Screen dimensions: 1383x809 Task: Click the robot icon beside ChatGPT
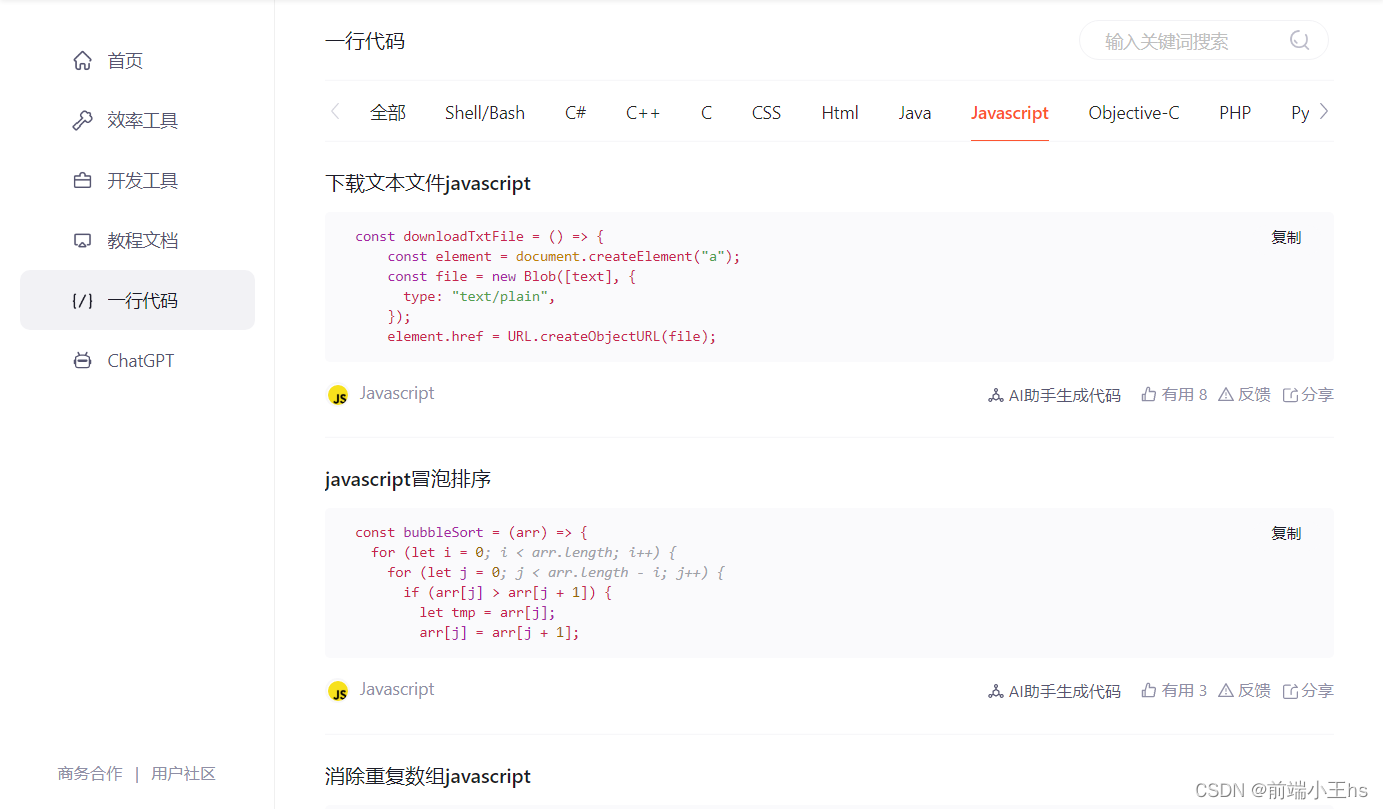pos(83,361)
